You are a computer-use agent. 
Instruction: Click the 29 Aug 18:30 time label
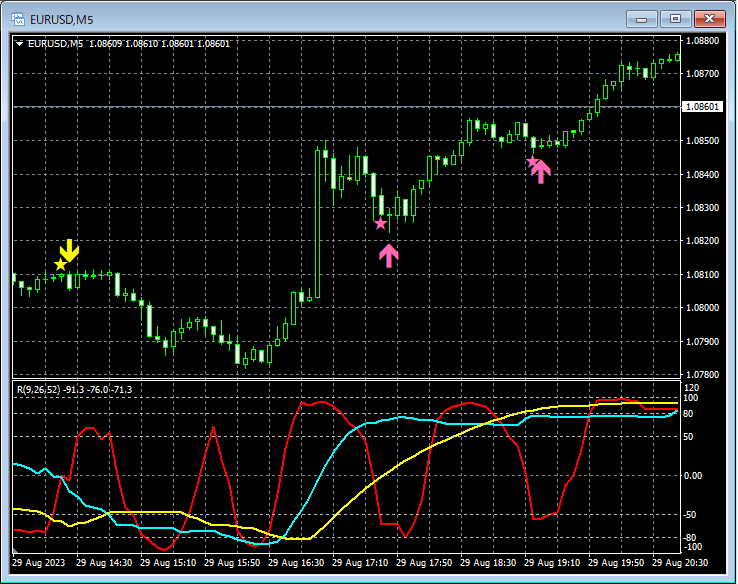pos(488,563)
